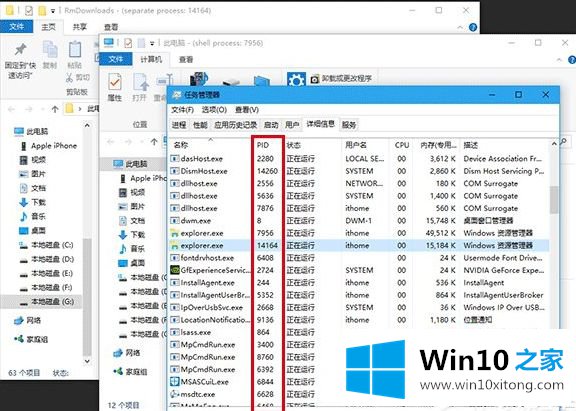Open the 查看(V) menu in Task Manager
Viewport: 576px width, 411px height.
(x=246, y=110)
